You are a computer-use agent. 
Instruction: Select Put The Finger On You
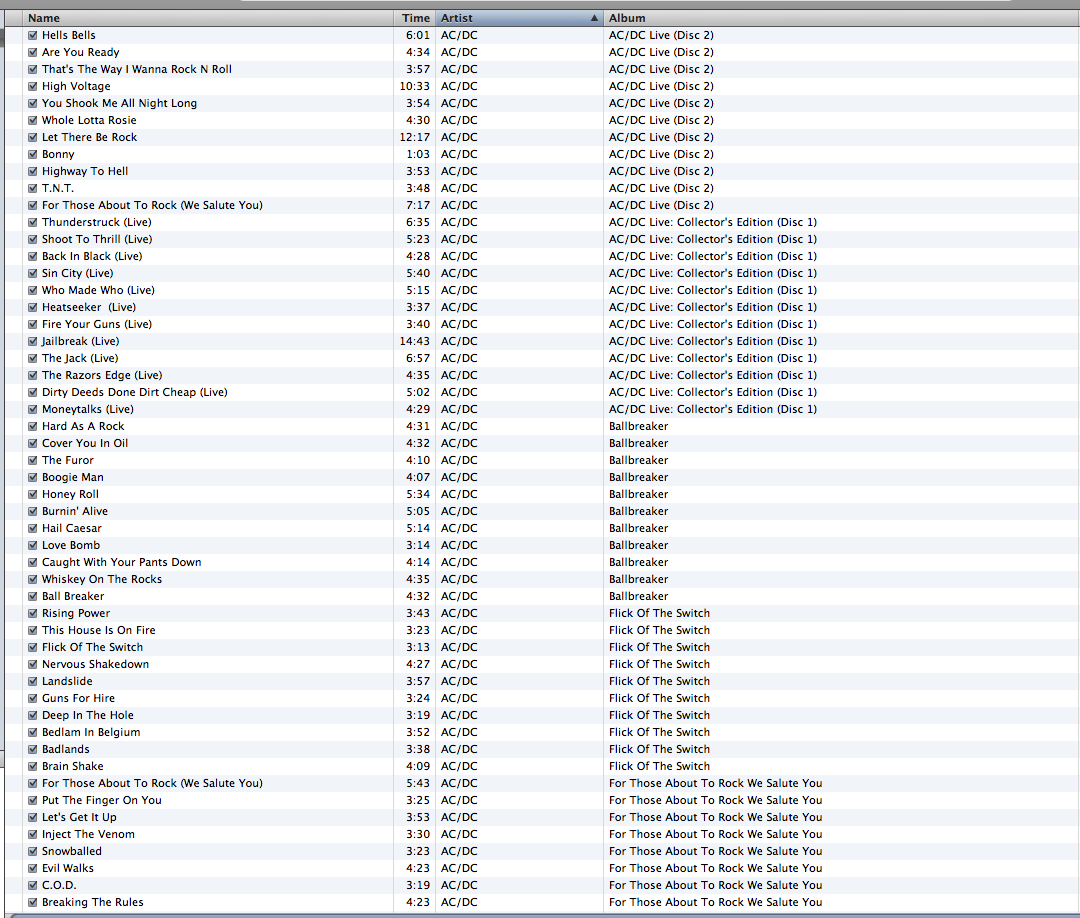[101, 800]
